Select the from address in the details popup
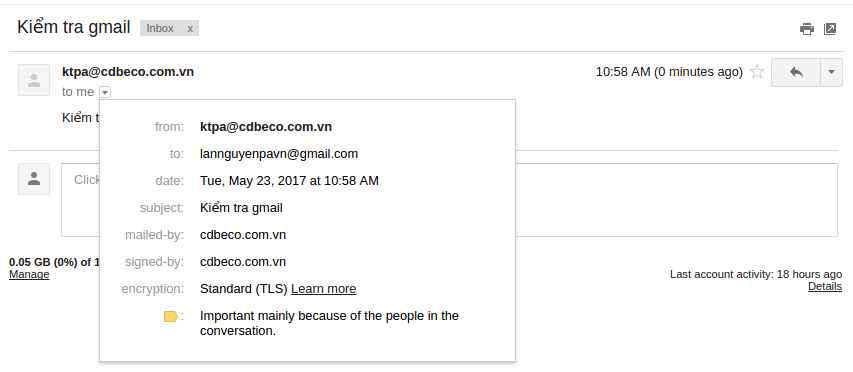 (x=266, y=127)
